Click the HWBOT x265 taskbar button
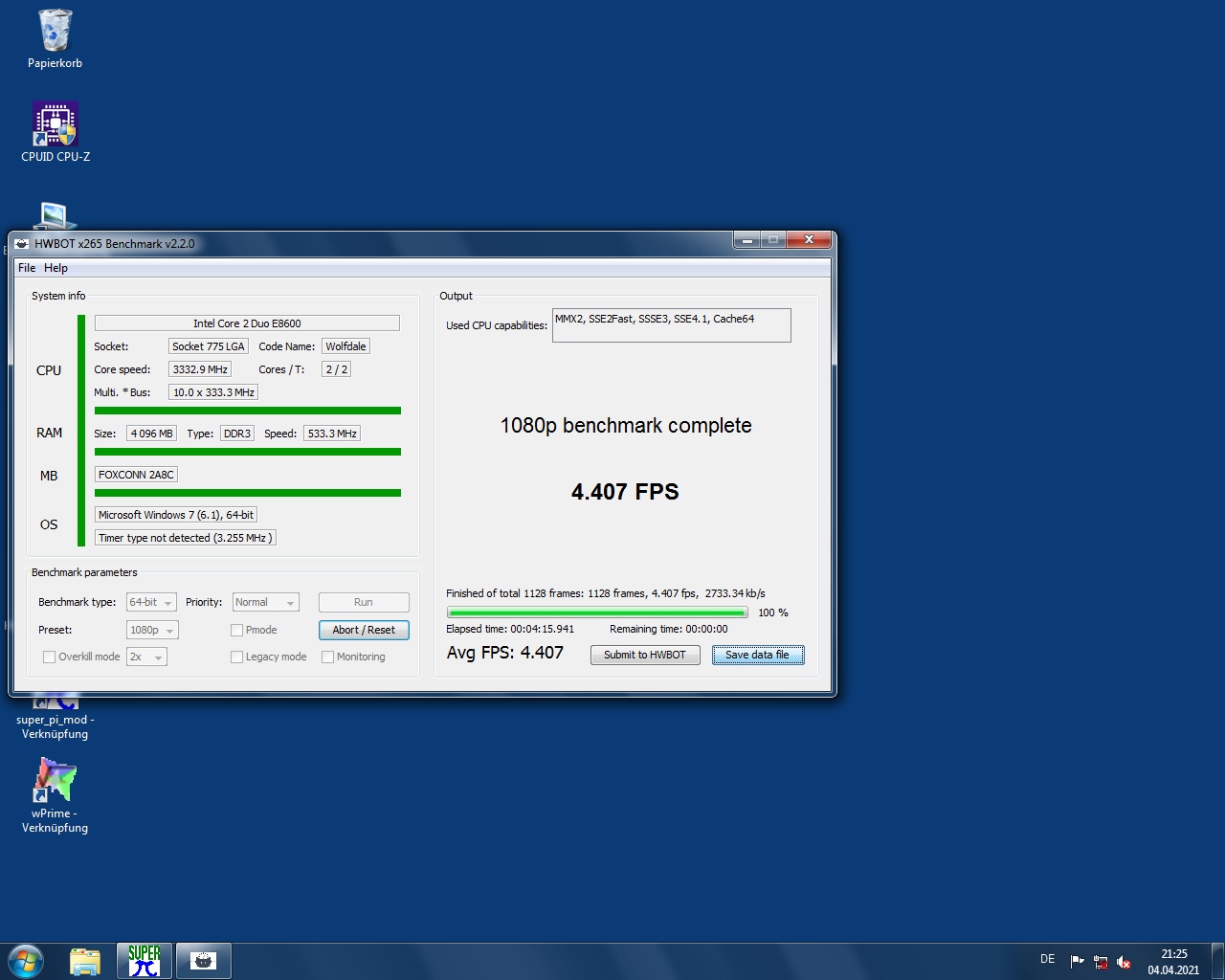The image size is (1225, 980). pyautogui.click(x=203, y=961)
